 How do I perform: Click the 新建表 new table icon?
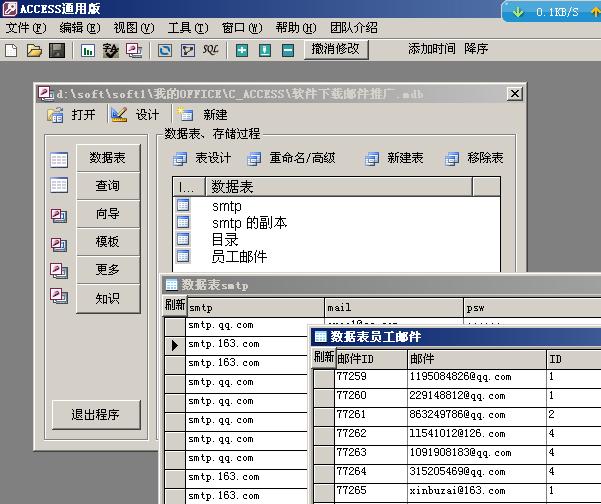coord(372,159)
